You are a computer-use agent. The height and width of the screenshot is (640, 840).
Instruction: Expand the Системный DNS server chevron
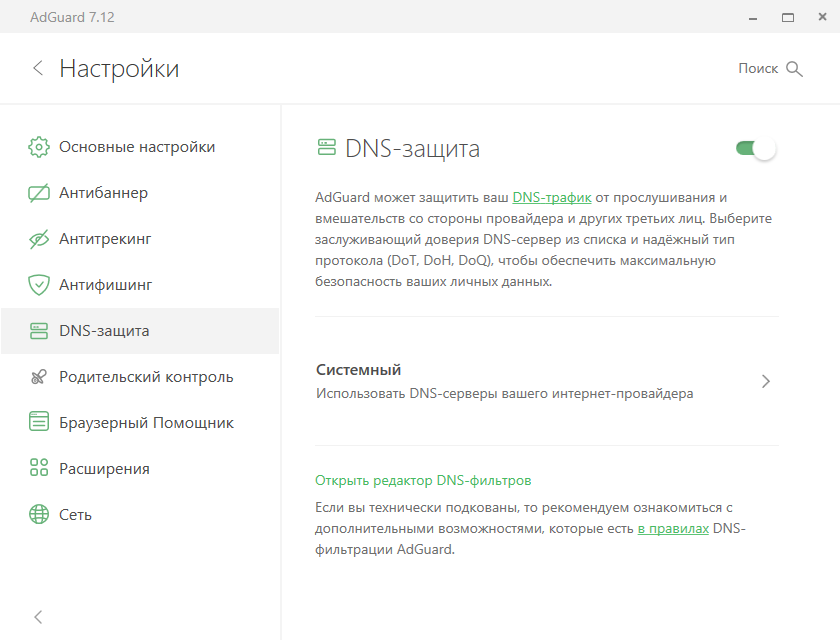click(x=766, y=381)
